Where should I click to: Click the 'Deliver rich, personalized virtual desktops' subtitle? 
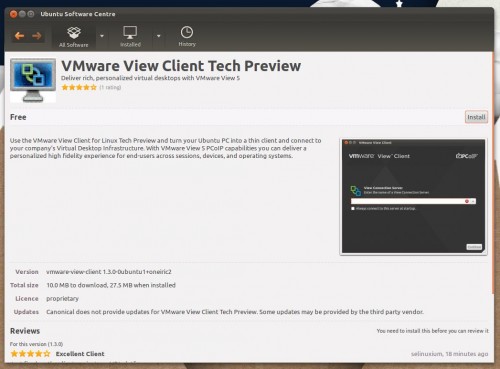pyautogui.click(x=150, y=78)
